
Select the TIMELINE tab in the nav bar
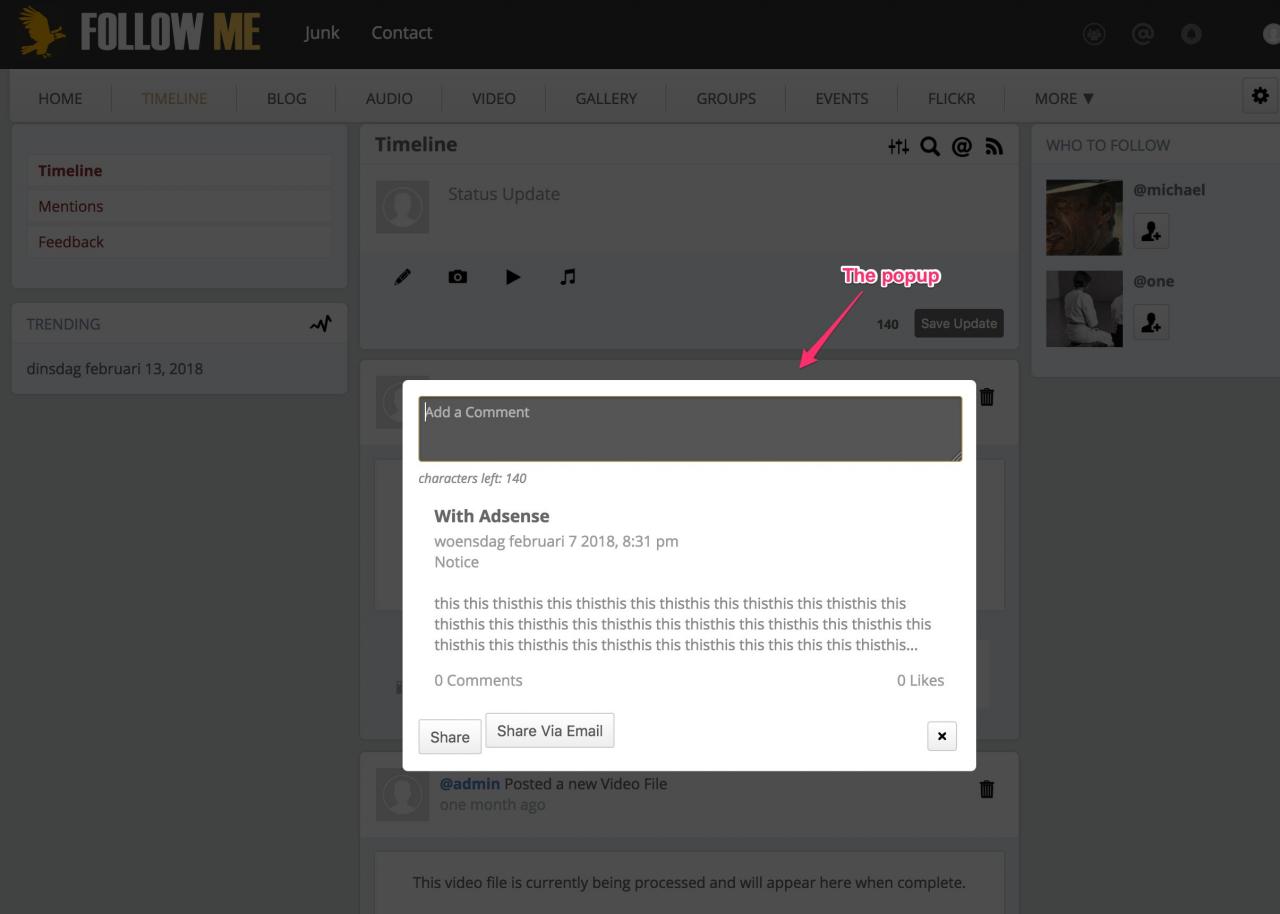pyautogui.click(x=174, y=98)
